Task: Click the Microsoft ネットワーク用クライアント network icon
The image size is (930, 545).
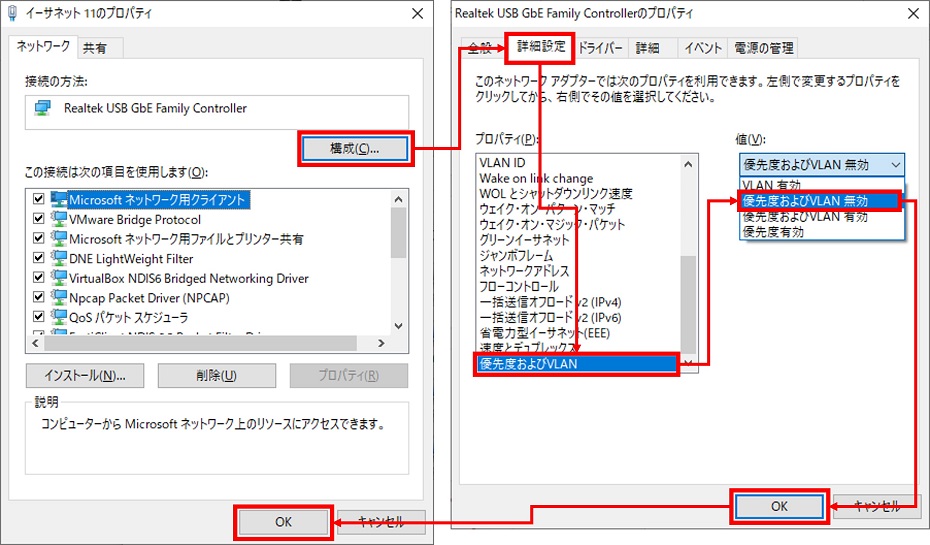Action: pos(58,200)
